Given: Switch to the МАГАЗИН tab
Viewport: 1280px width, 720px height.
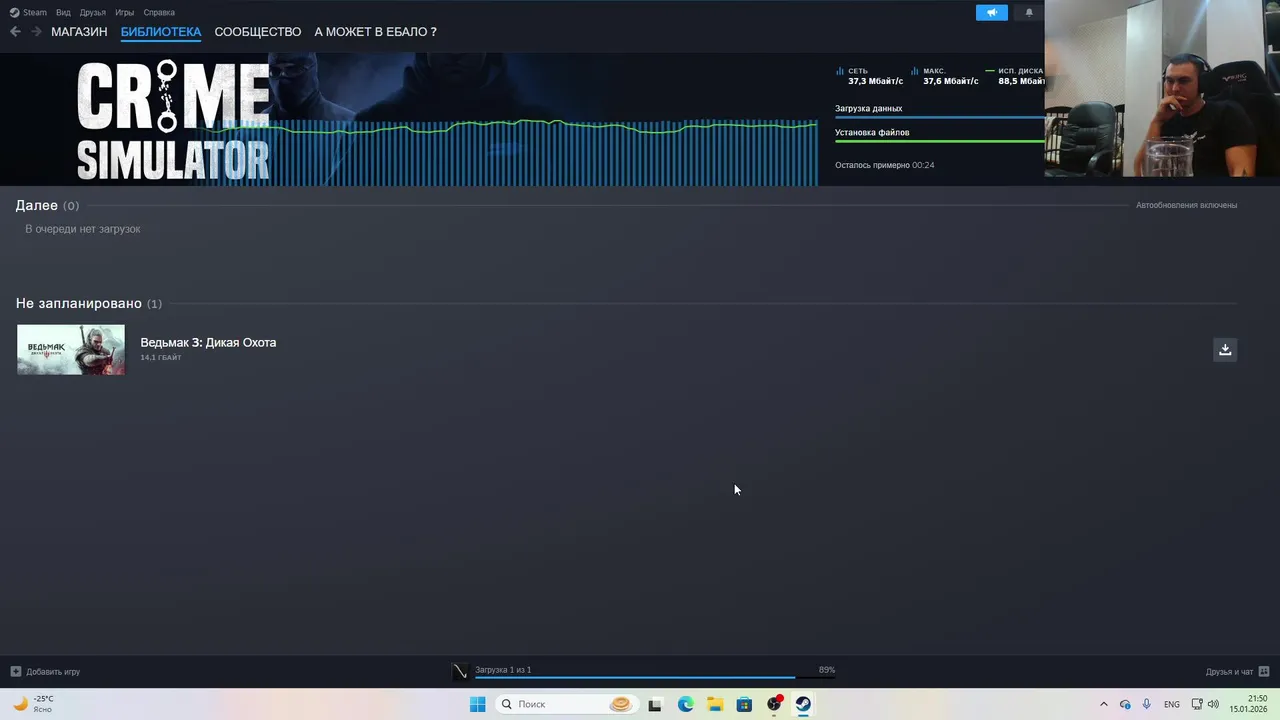Looking at the screenshot, I should pos(79,32).
